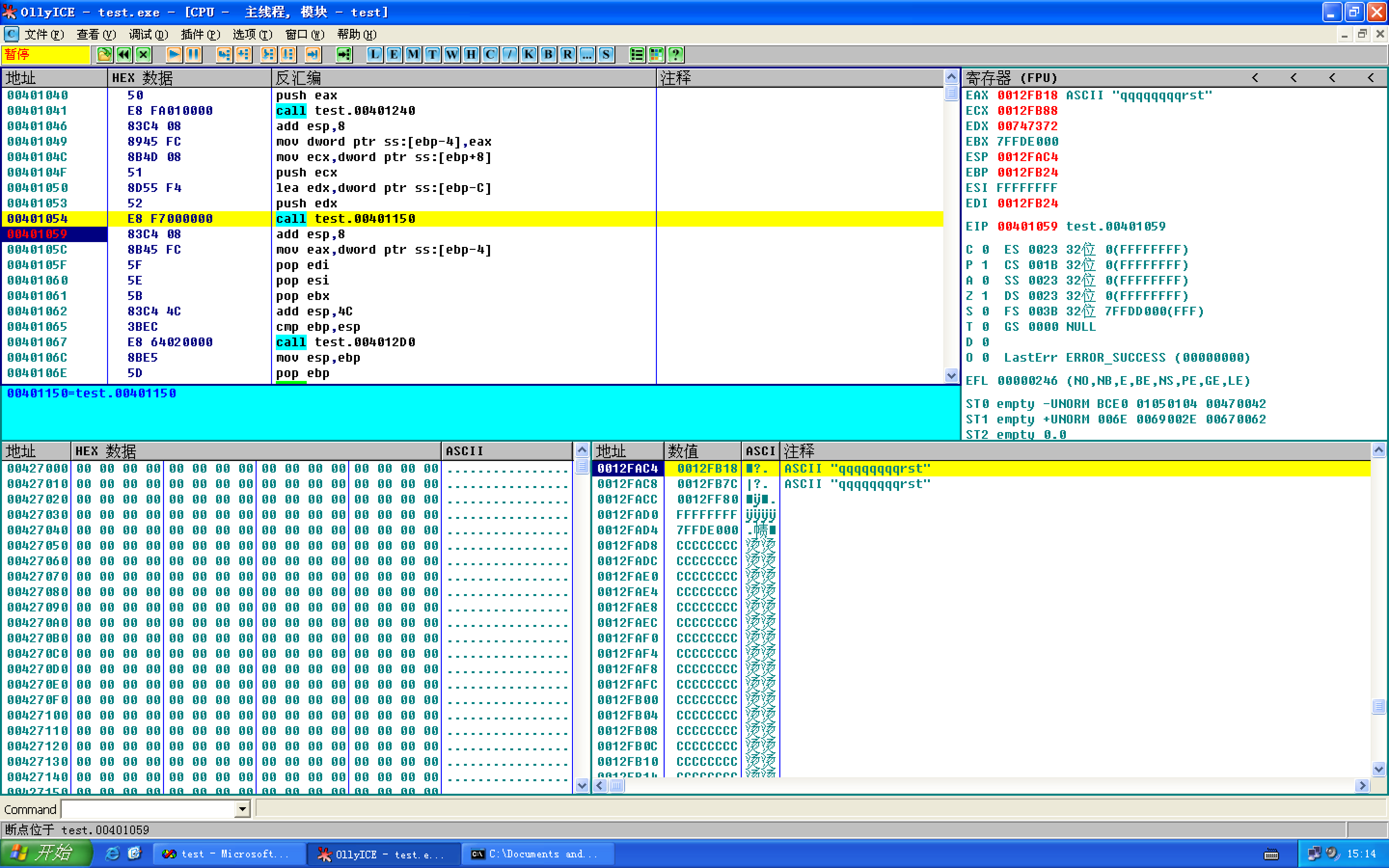1389x868 pixels.
Task: Toggle the P flag value
Action: [985, 265]
